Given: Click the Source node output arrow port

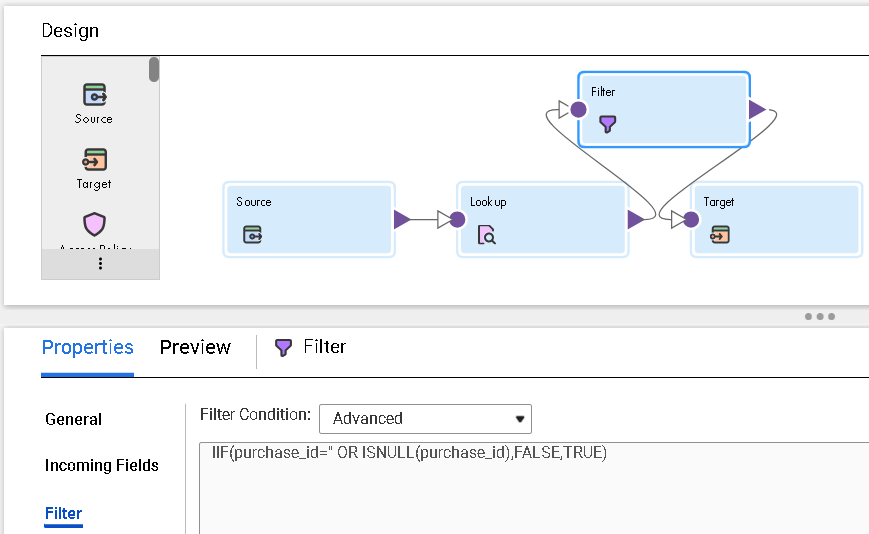Looking at the screenshot, I should (402, 219).
